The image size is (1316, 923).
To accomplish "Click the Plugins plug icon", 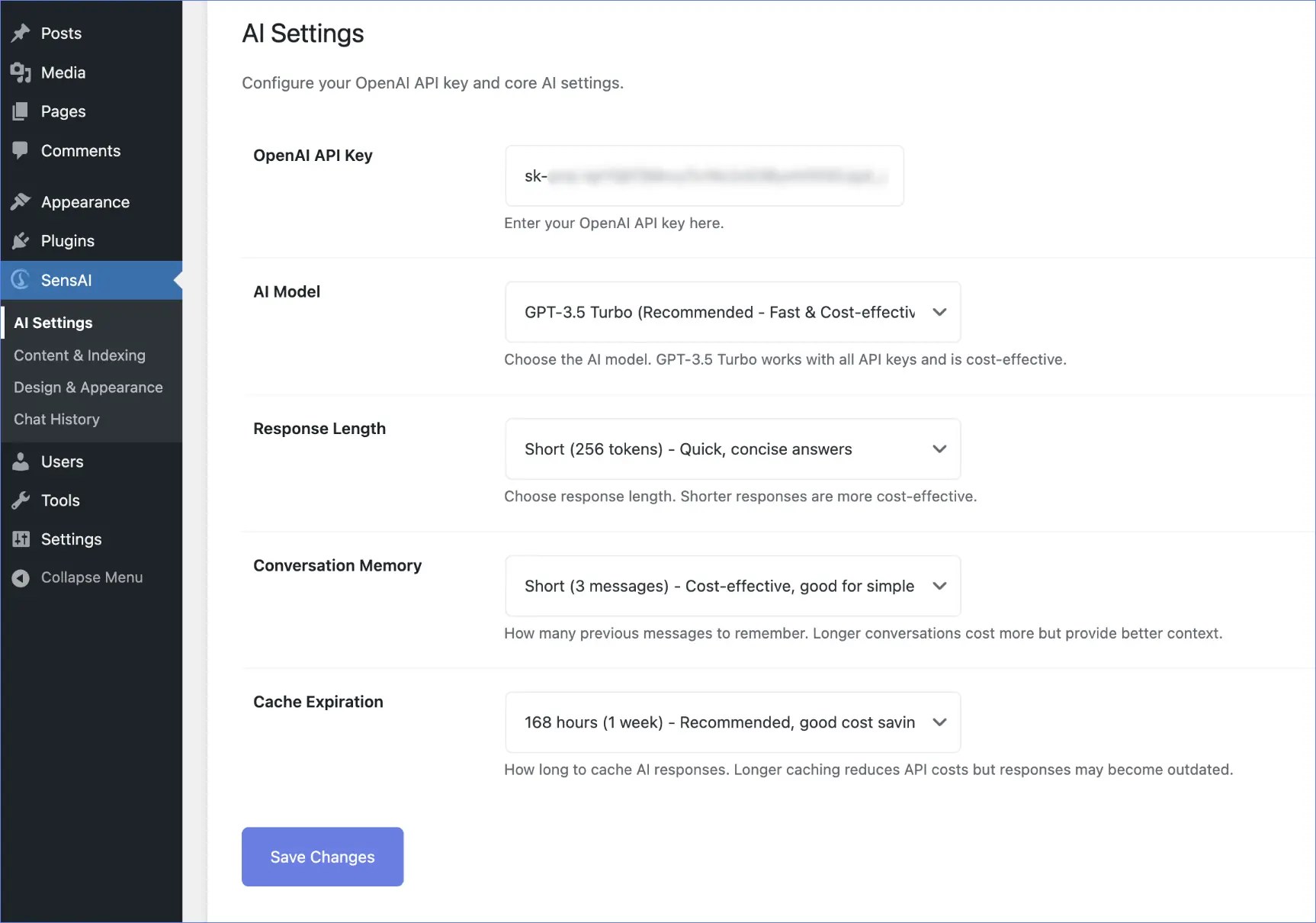I will (x=21, y=241).
